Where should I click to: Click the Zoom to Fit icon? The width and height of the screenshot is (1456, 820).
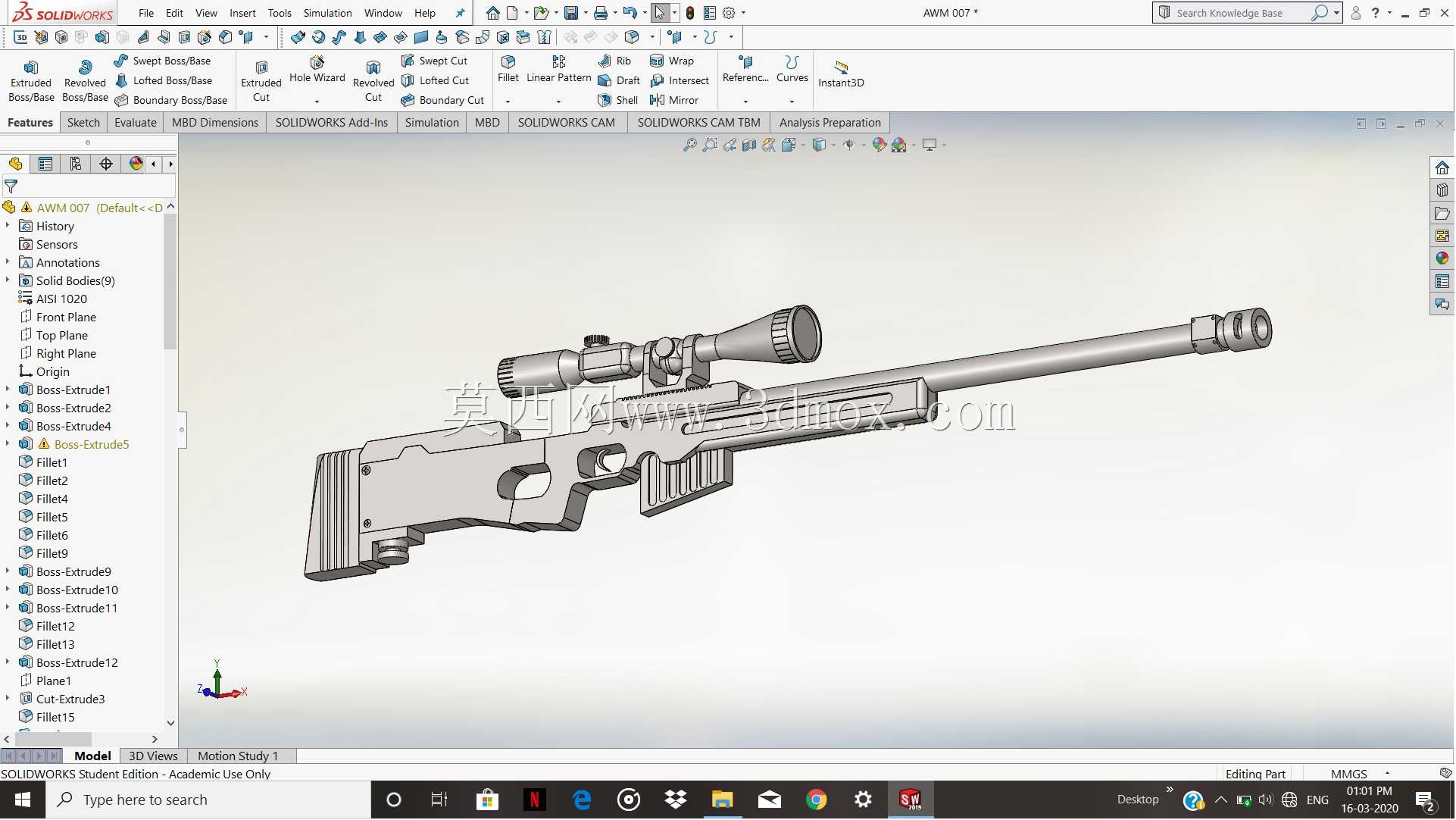tap(690, 145)
